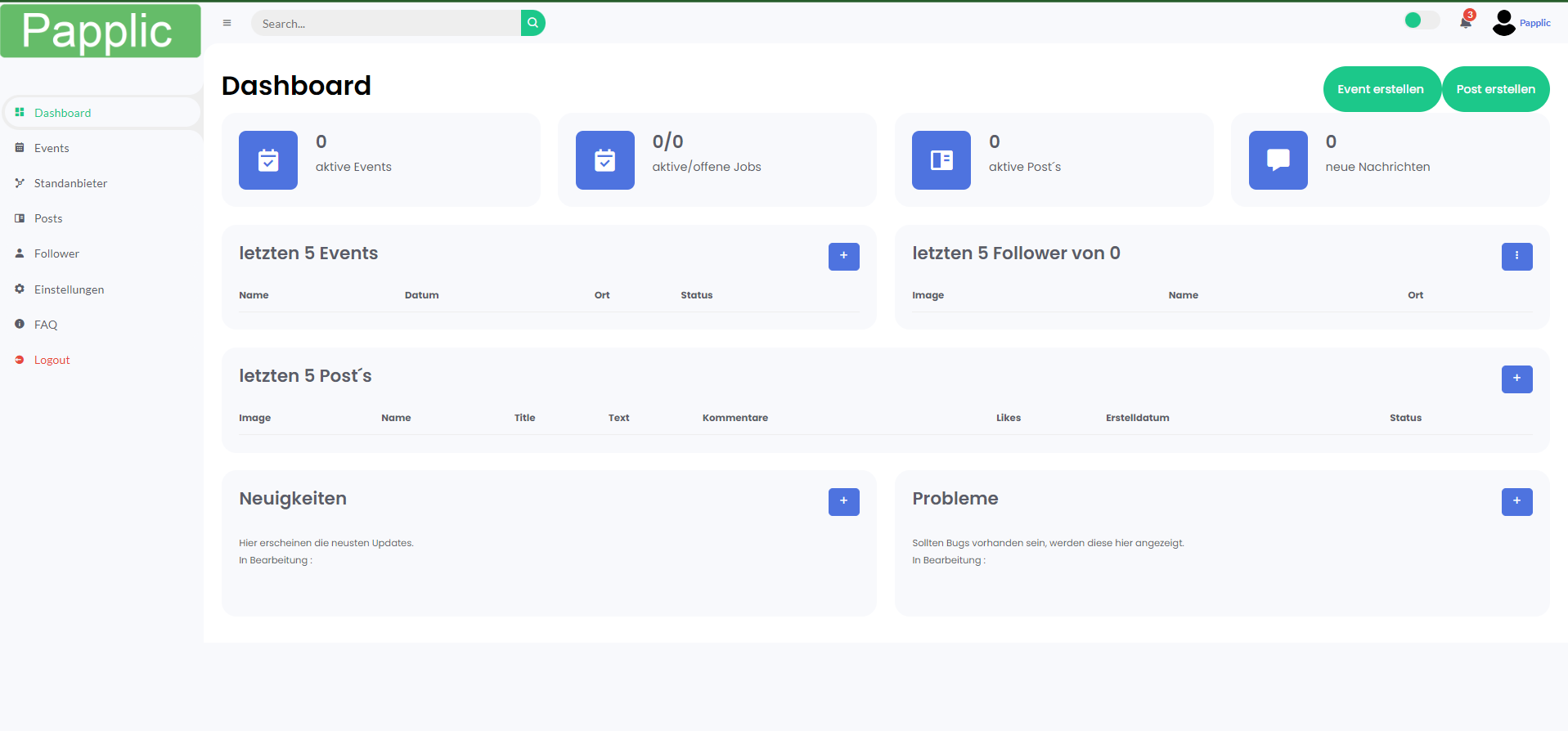Click the Status column header in Events
Screen dimensions: 1568x731
(x=697, y=295)
